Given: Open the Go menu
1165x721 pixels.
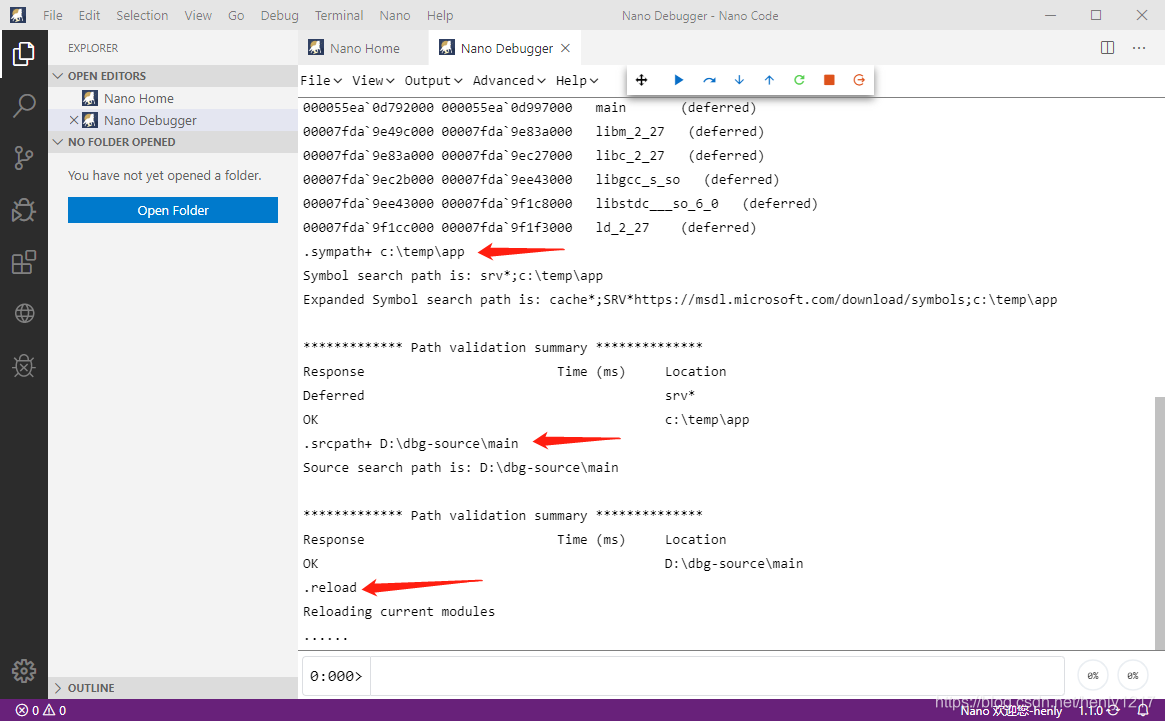Looking at the screenshot, I should click(236, 16).
